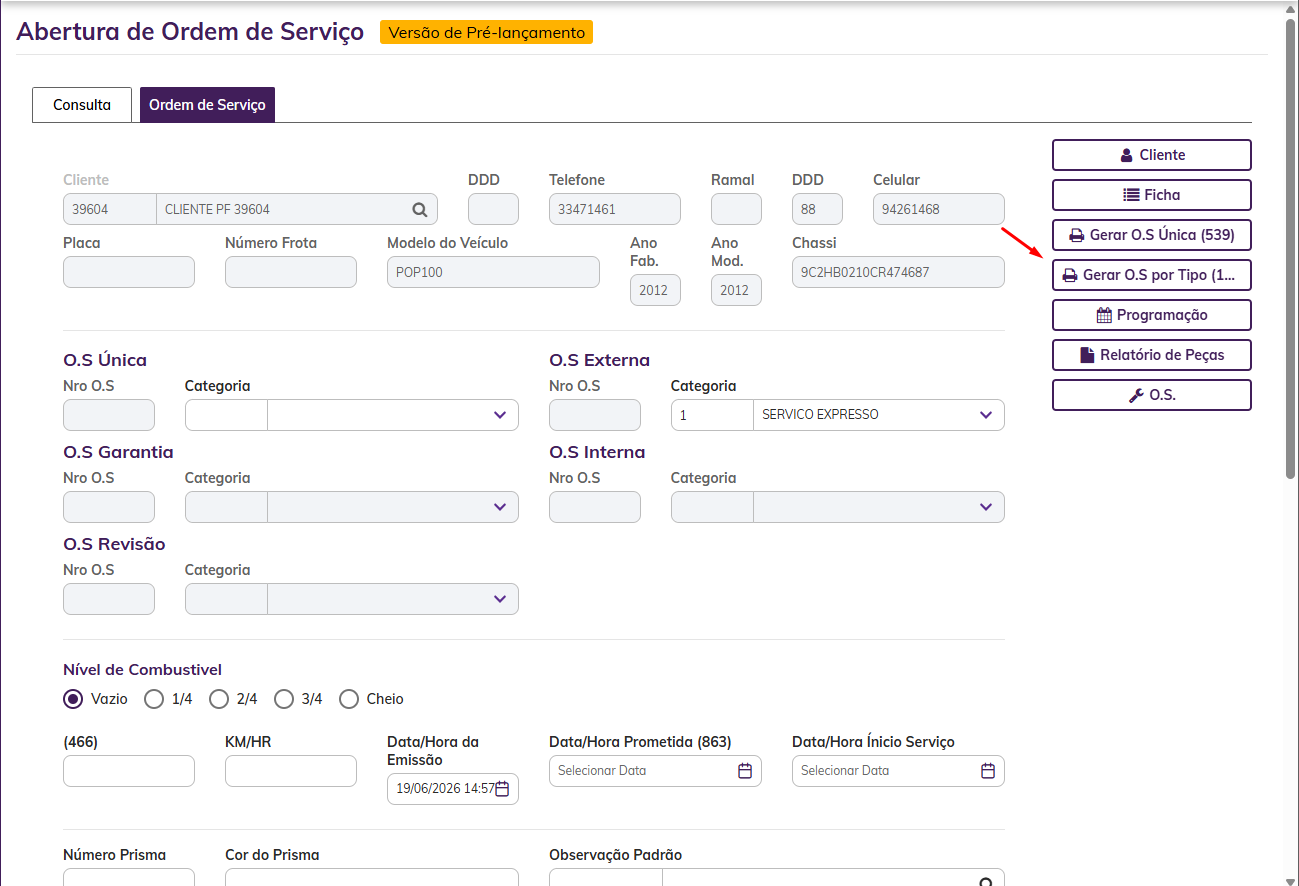1299x886 pixels.
Task: Click the Celular field 94261468
Action: (939, 209)
